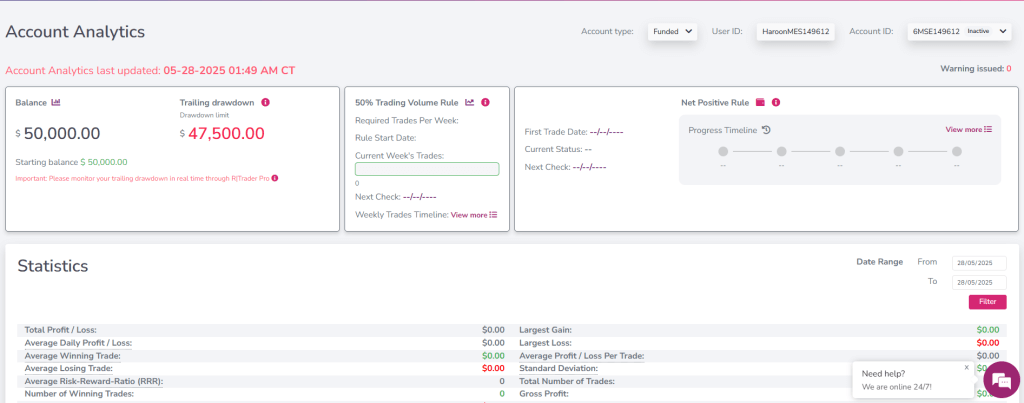
Task: Click the Warning issued: 0 text
Action: tap(976, 68)
